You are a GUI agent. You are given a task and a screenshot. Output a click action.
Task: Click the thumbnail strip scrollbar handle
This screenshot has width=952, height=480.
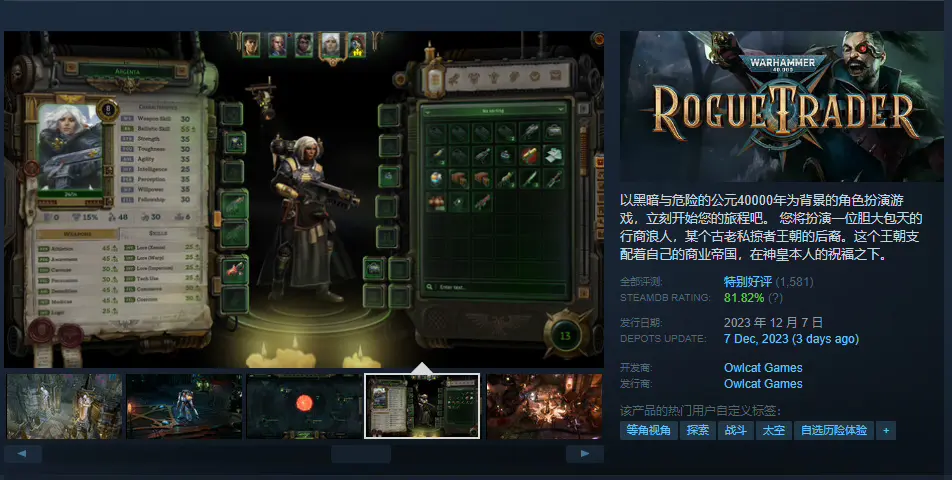360,454
